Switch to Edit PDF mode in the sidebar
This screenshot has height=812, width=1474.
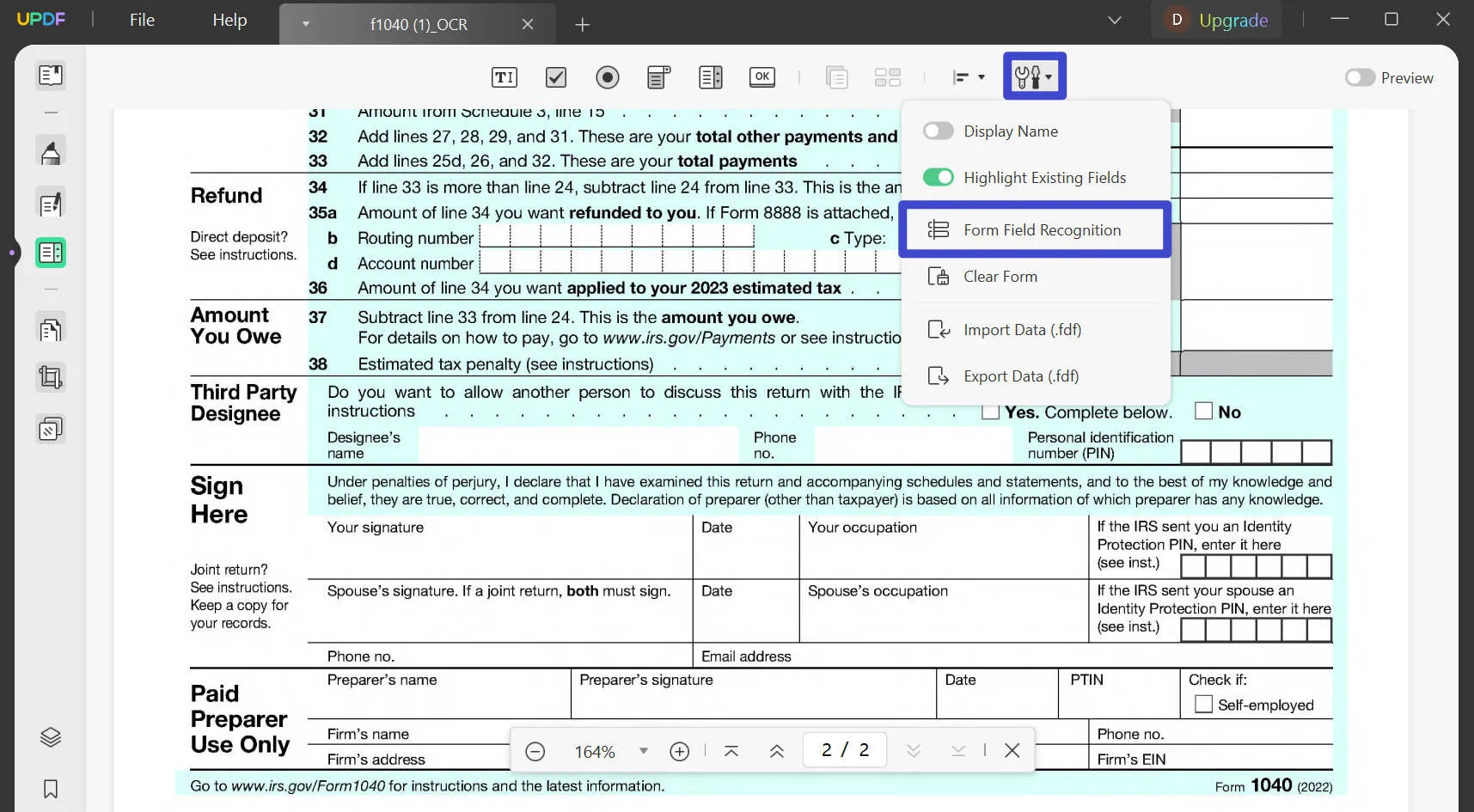click(x=50, y=204)
